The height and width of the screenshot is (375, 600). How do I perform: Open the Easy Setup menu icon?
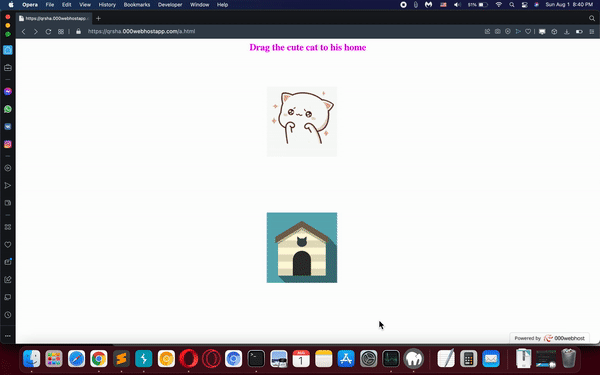pyautogui.click(x=592, y=31)
